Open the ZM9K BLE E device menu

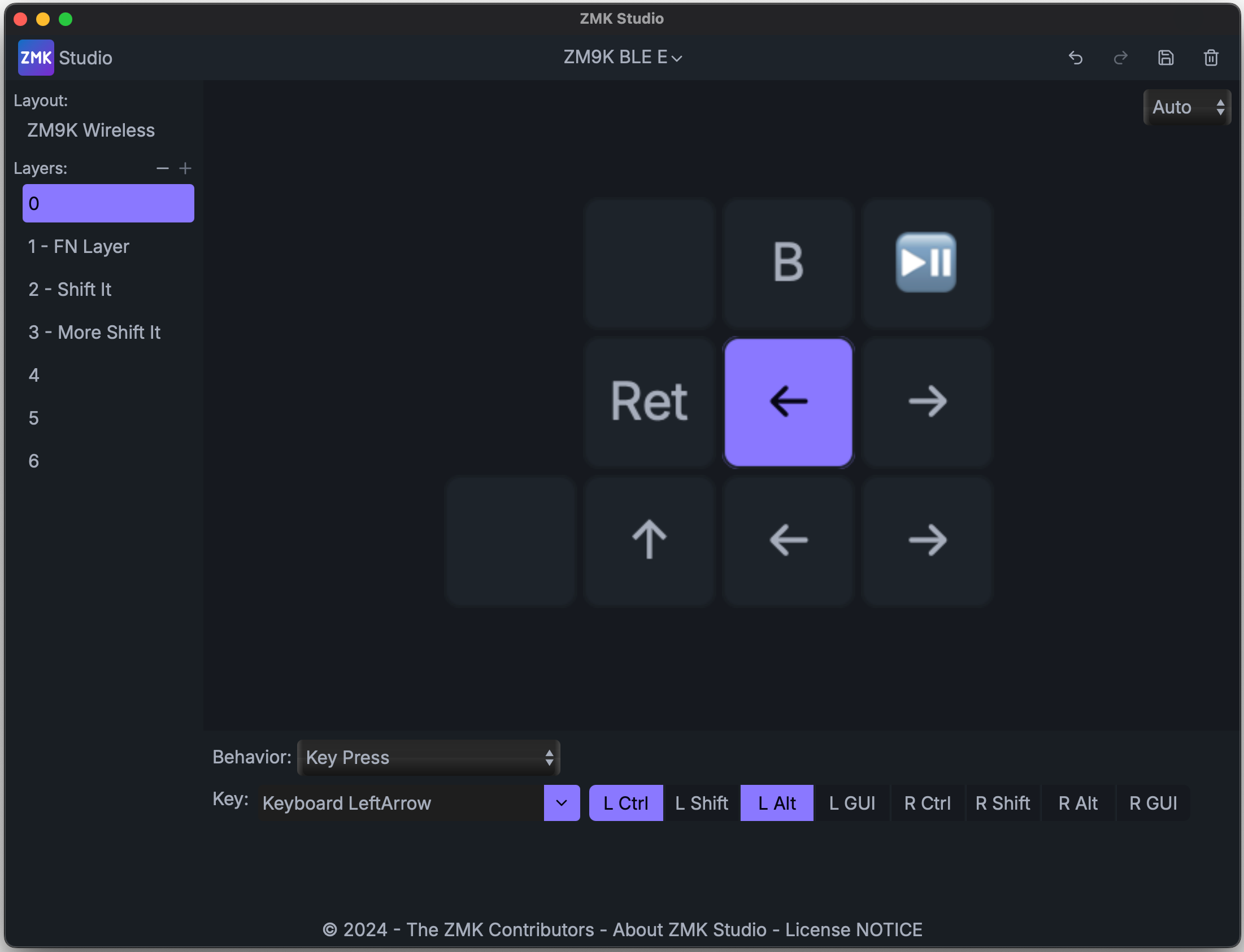pyautogui.click(x=623, y=57)
